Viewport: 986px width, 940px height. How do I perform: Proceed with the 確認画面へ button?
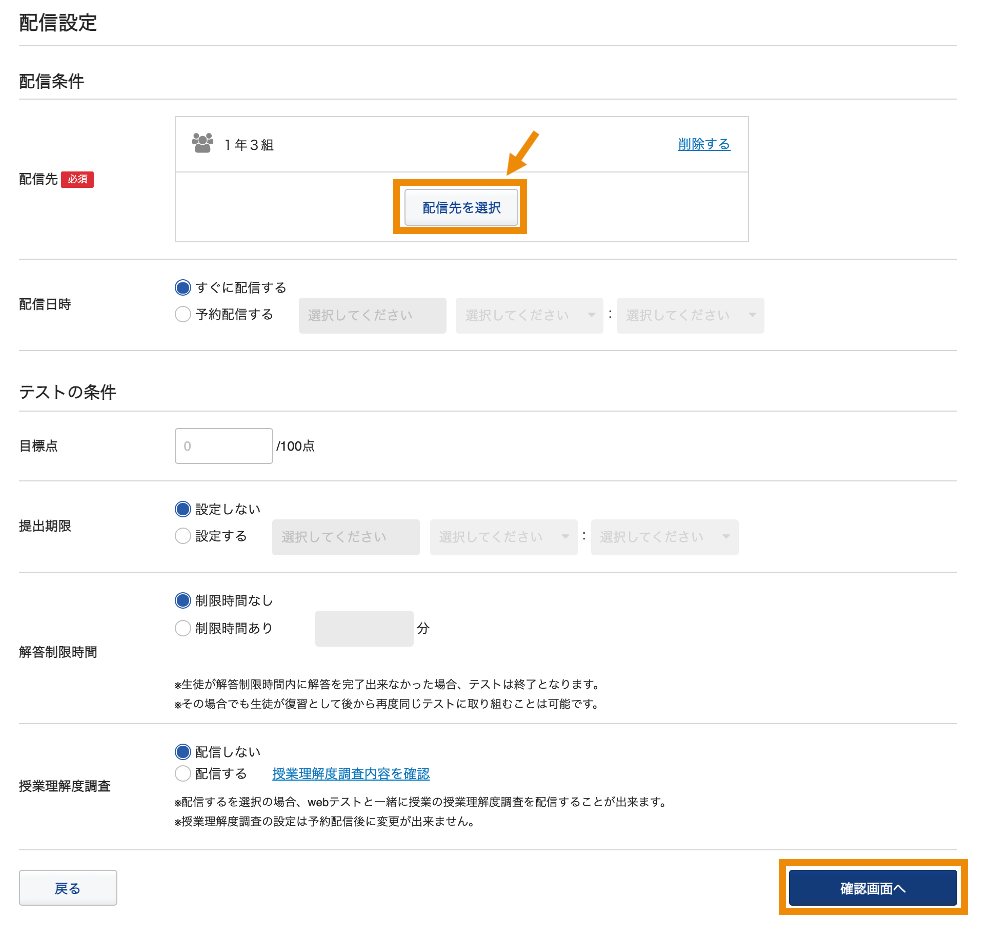(873, 888)
